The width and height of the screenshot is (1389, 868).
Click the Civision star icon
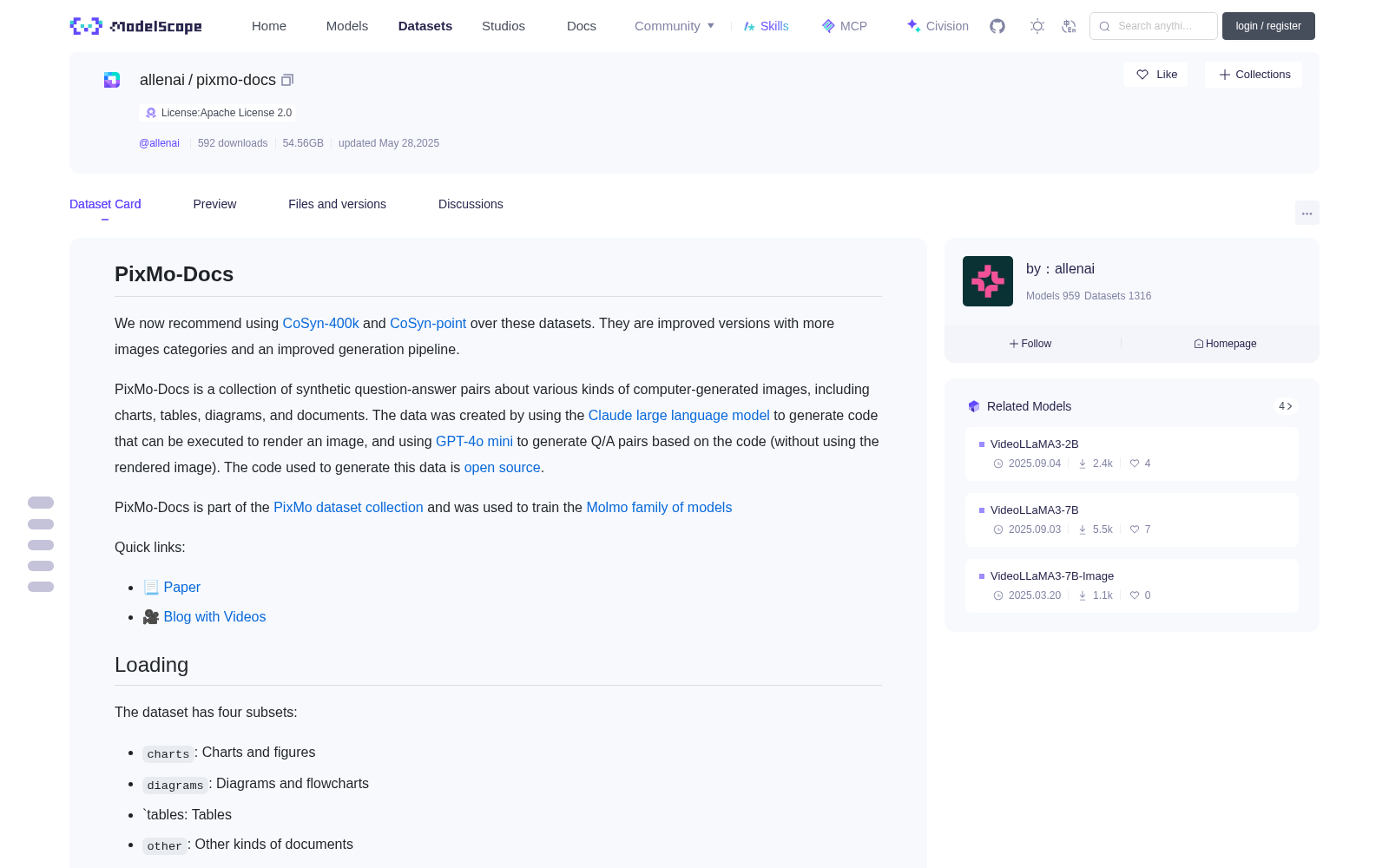[x=913, y=26]
